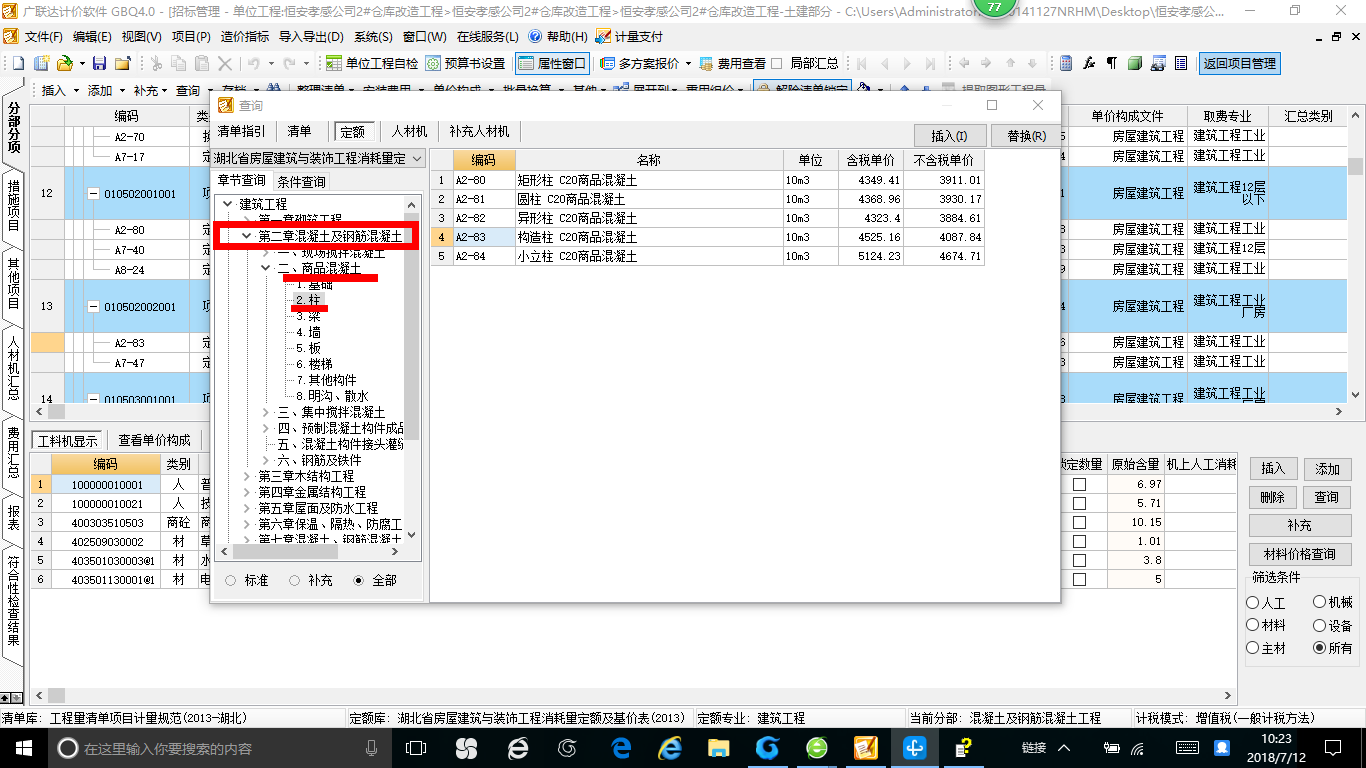Select the 设备 filter radio button
This screenshot has height=768, width=1366.
click(x=1320, y=625)
